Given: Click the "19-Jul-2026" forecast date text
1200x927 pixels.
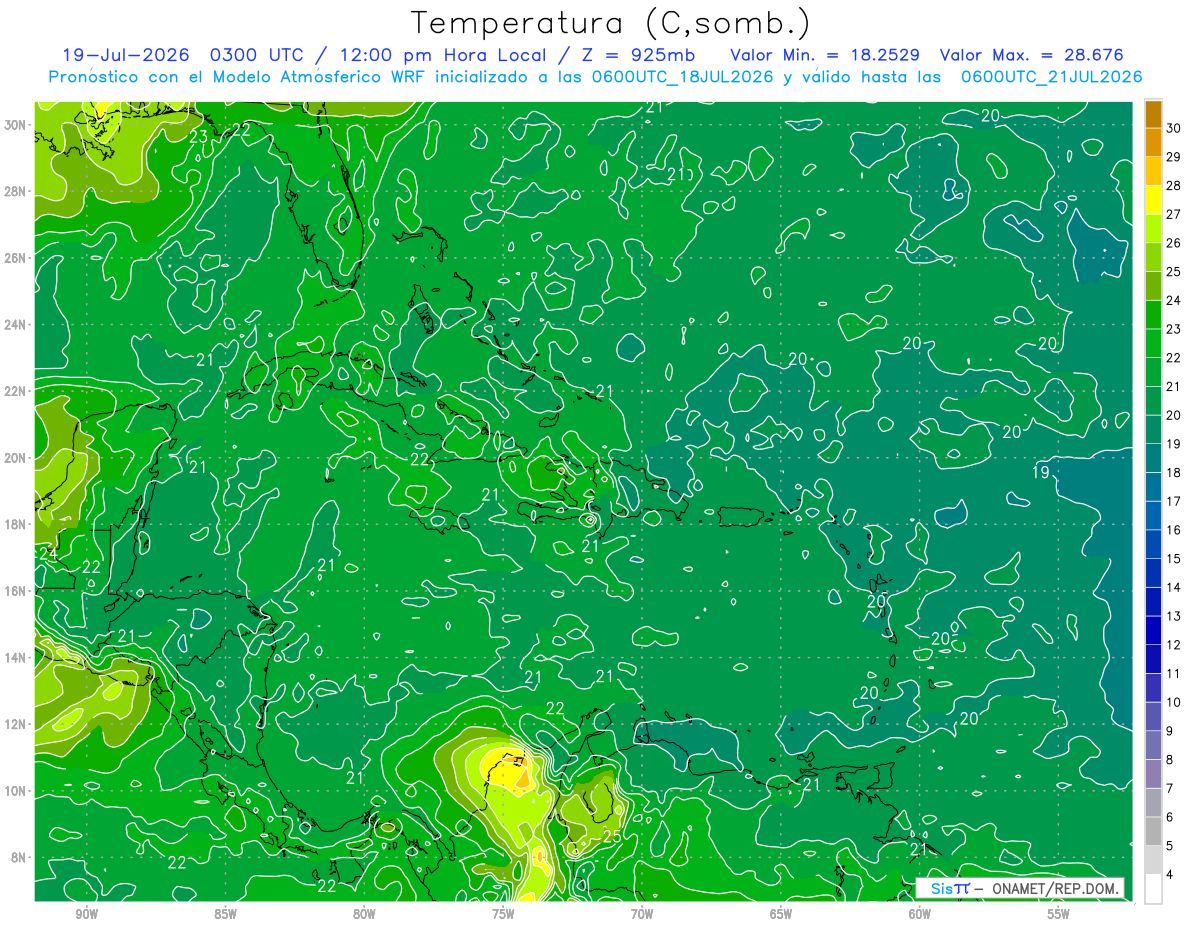Looking at the screenshot, I should click(125, 55).
